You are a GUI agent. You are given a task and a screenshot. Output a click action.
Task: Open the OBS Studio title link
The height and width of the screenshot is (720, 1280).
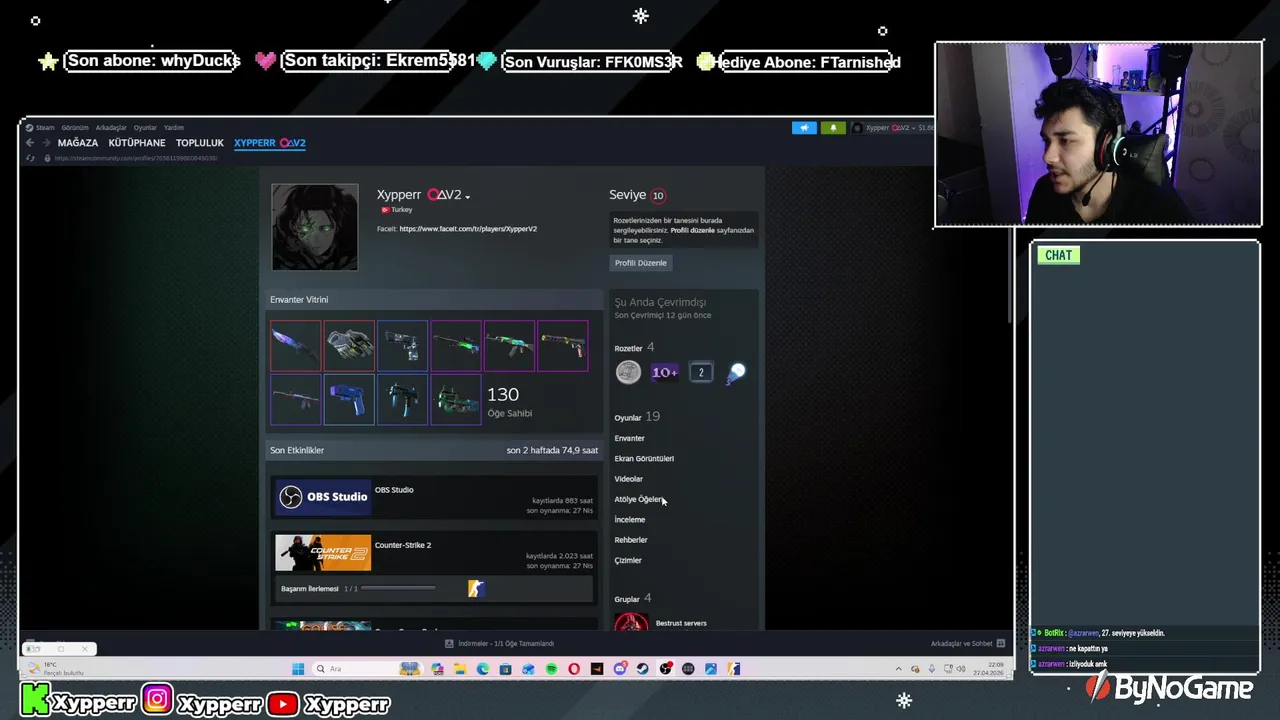[394, 490]
